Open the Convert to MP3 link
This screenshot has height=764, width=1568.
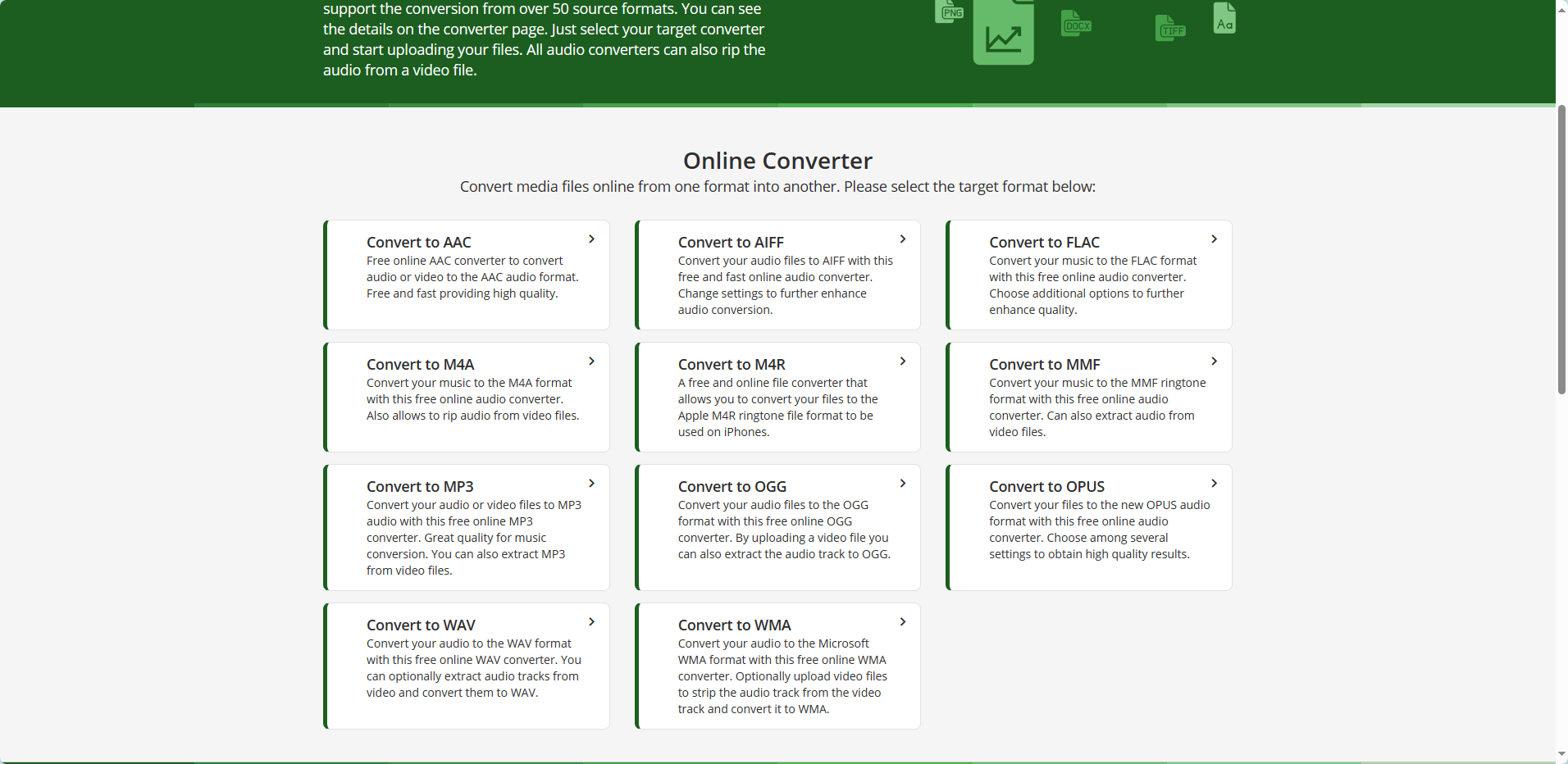[420, 487]
